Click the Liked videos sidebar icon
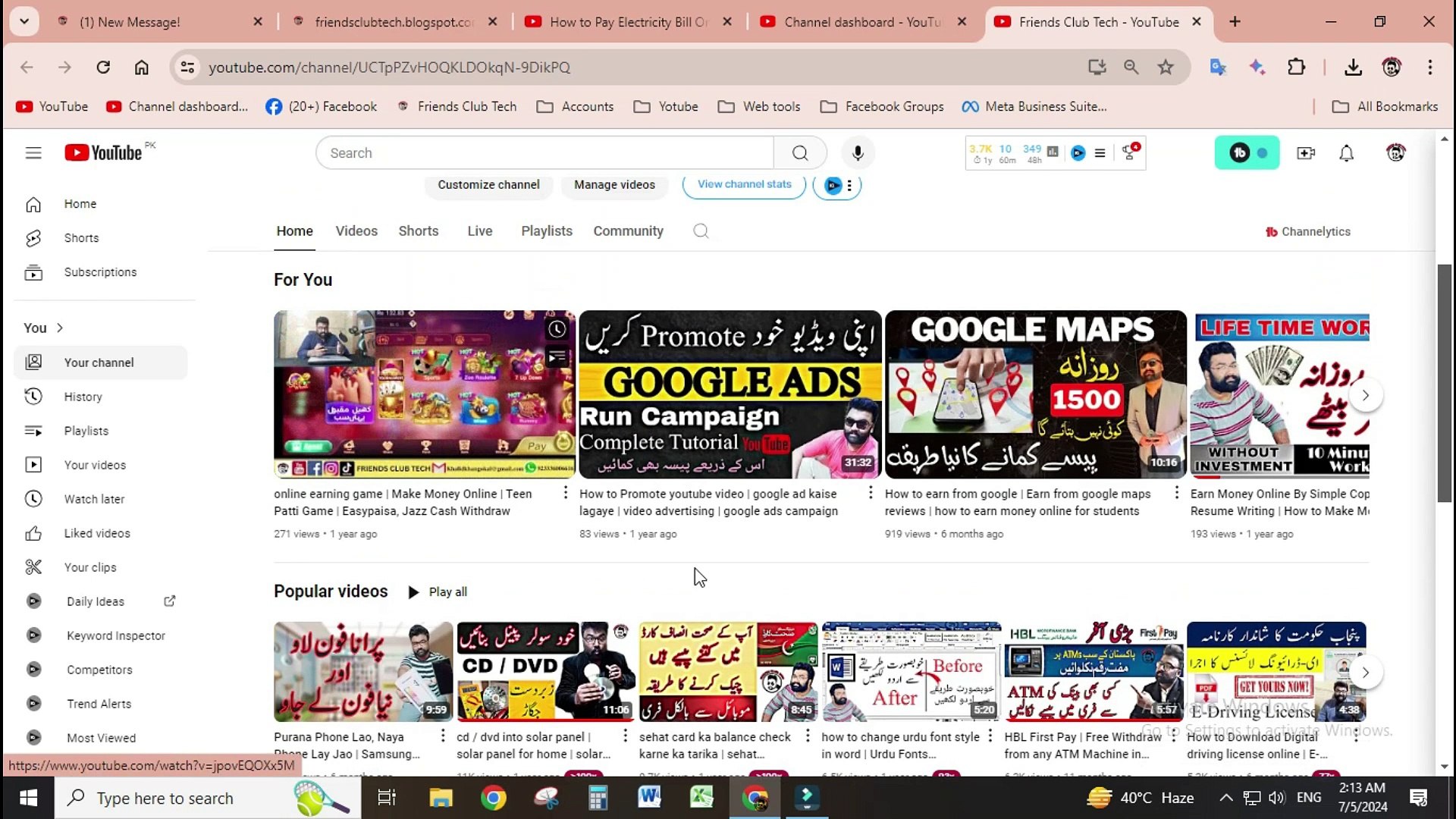 33,532
